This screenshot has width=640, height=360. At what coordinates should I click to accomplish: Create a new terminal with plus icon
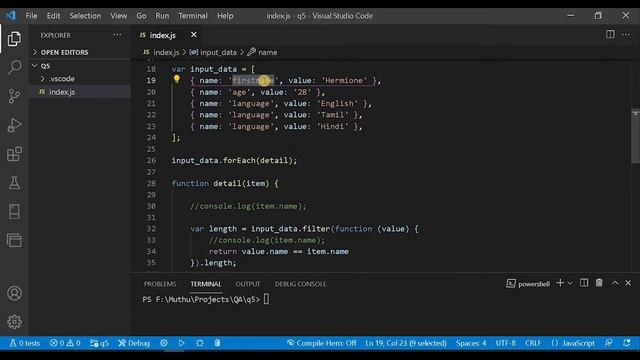click(x=560, y=283)
